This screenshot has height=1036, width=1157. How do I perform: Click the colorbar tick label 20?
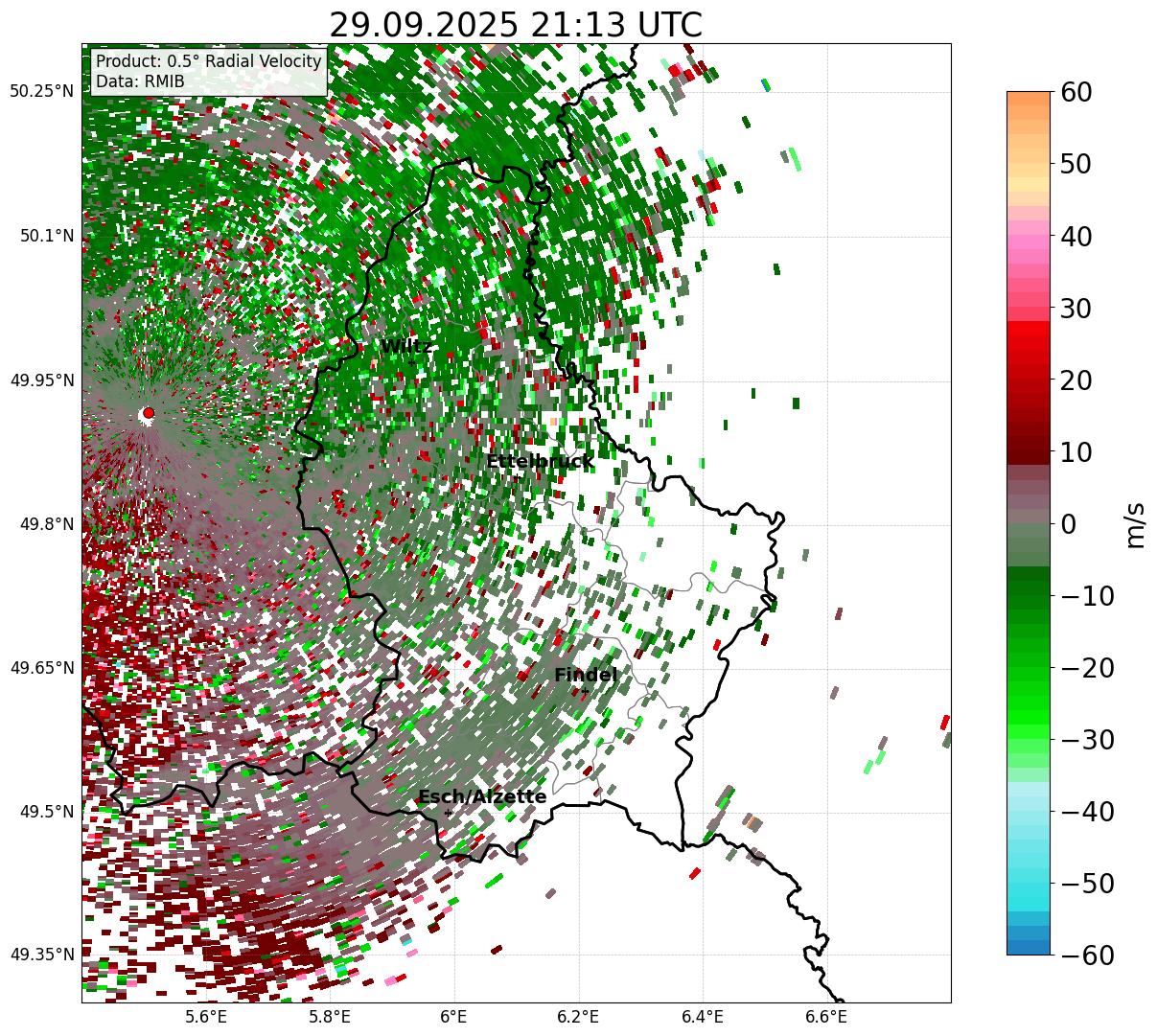[1077, 380]
